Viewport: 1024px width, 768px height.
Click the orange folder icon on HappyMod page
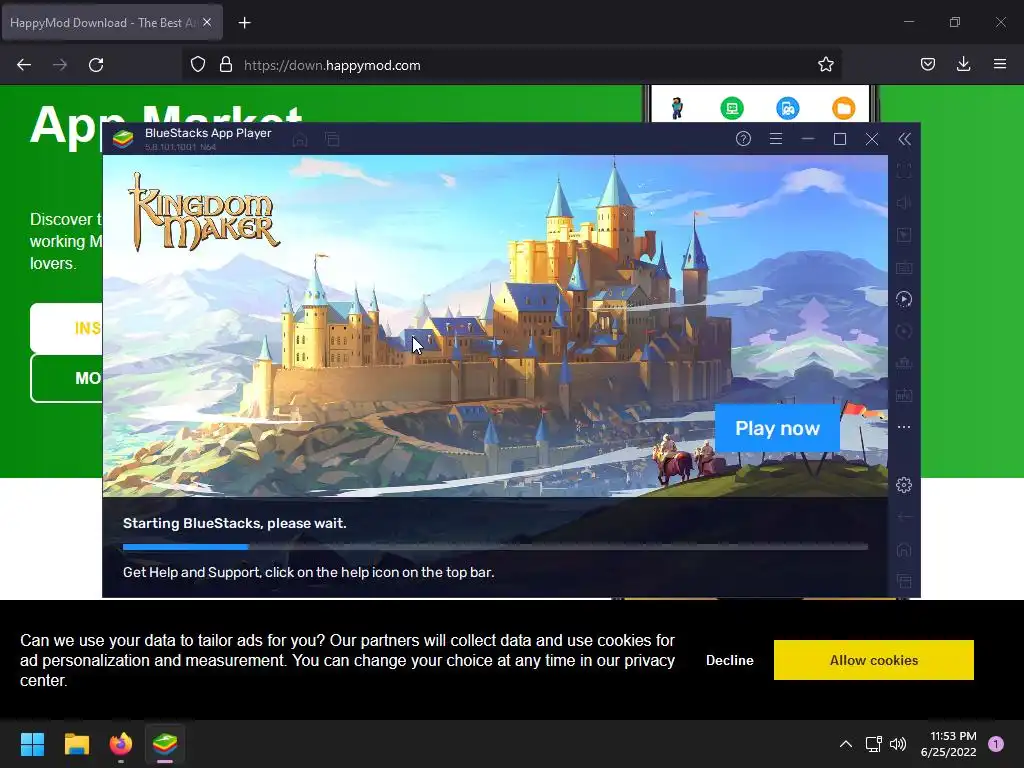click(x=843, y=108)
